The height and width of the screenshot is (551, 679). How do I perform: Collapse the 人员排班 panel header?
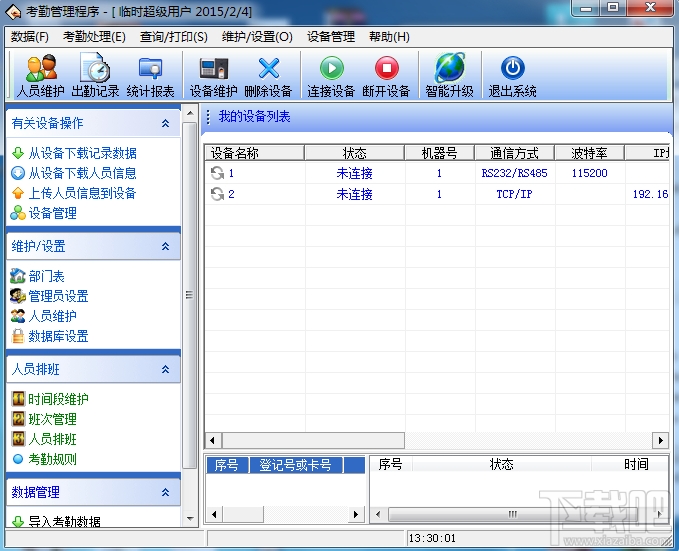point(165,369)
